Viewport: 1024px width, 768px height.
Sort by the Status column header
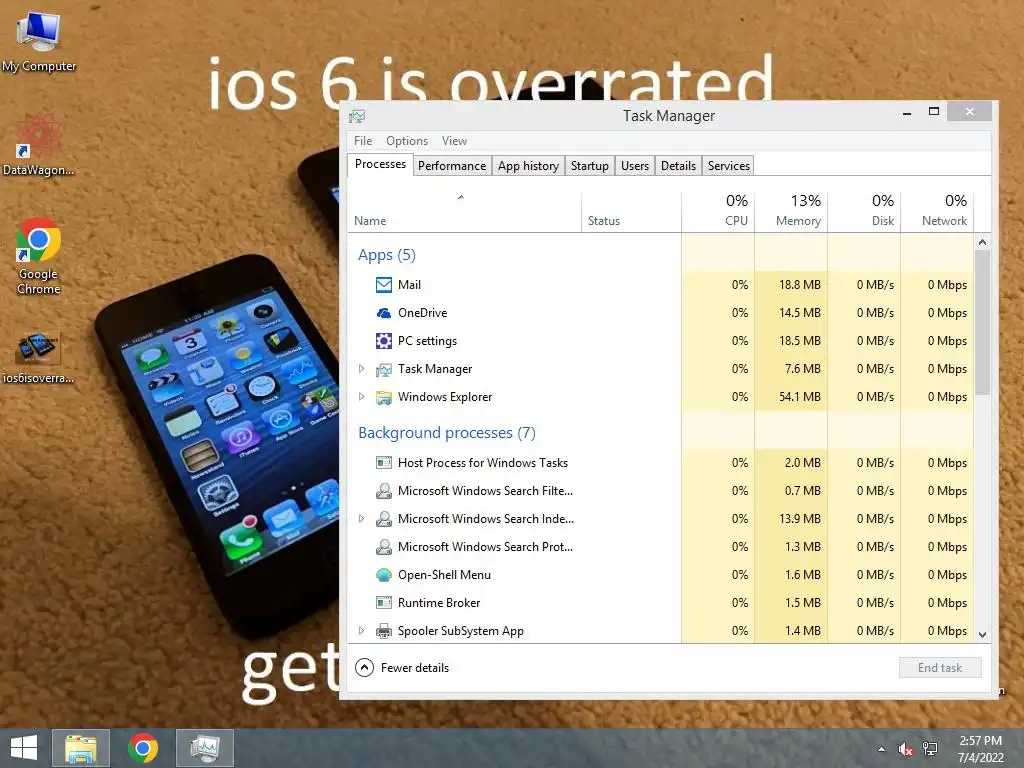tap(631, 212)
